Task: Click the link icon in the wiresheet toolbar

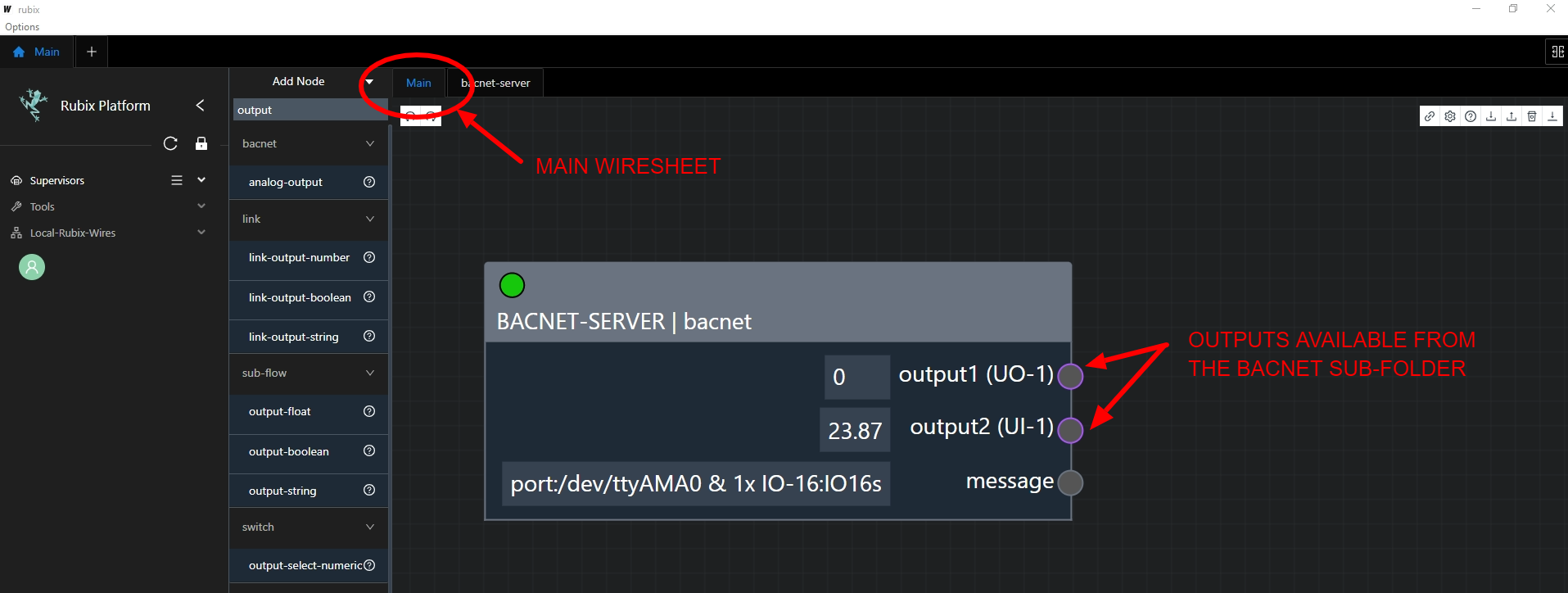Action: (1430, 116)
